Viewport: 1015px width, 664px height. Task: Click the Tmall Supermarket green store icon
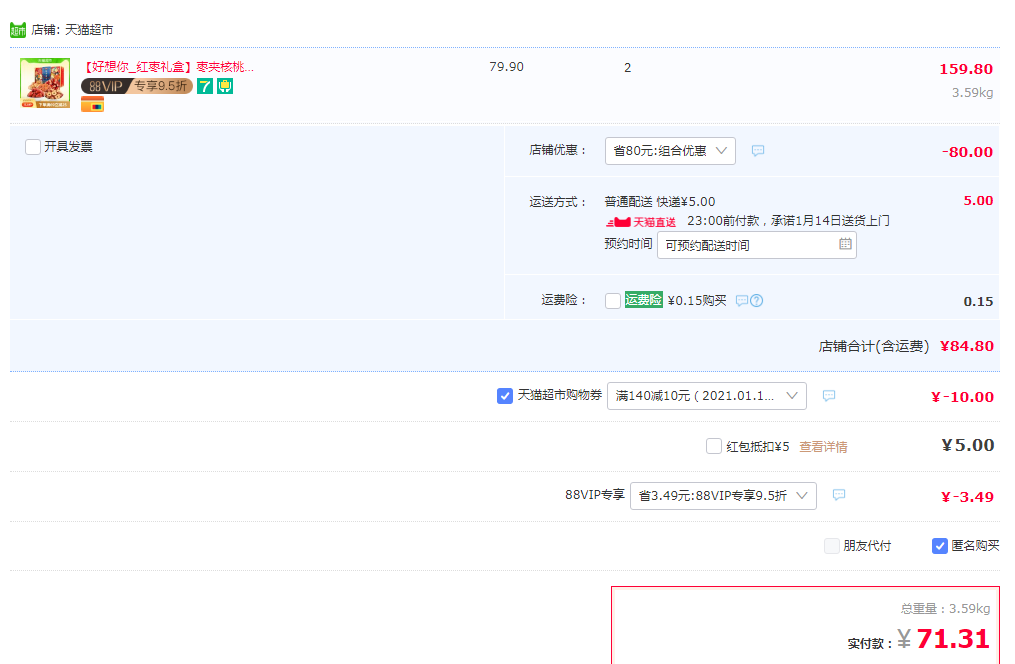17,30
